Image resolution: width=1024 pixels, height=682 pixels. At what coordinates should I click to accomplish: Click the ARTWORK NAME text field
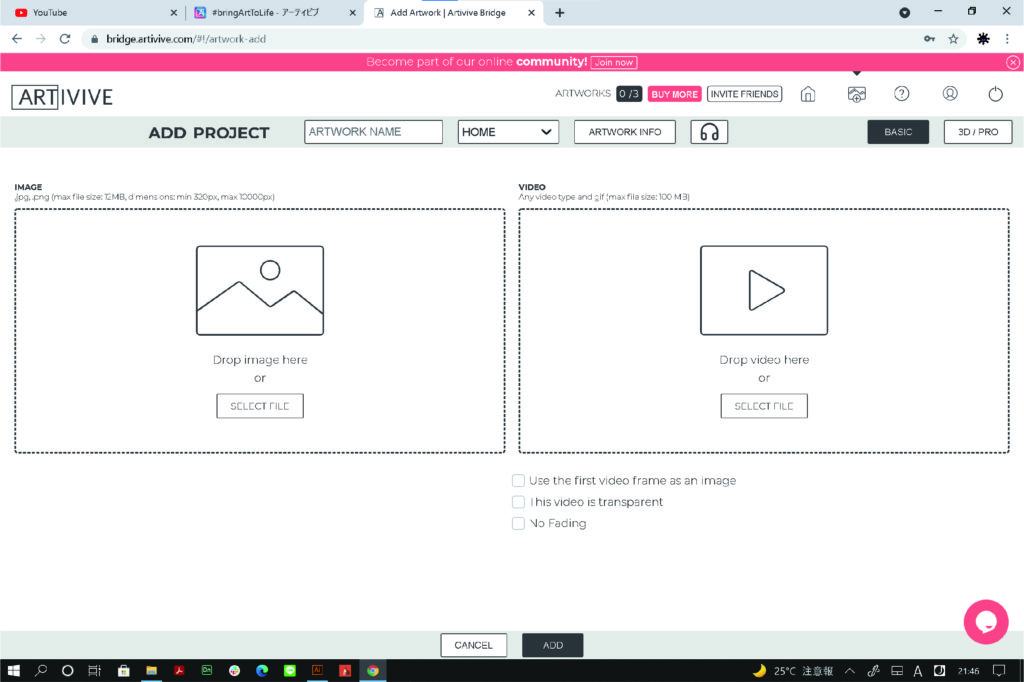[373, 132]
